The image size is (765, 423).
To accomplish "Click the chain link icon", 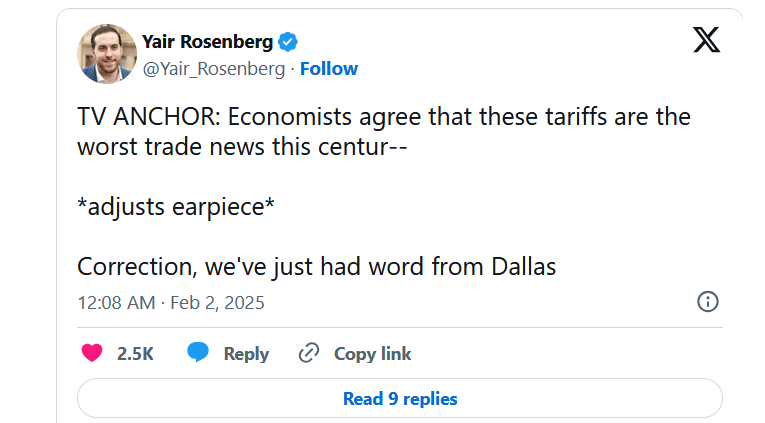I will 309,353.
